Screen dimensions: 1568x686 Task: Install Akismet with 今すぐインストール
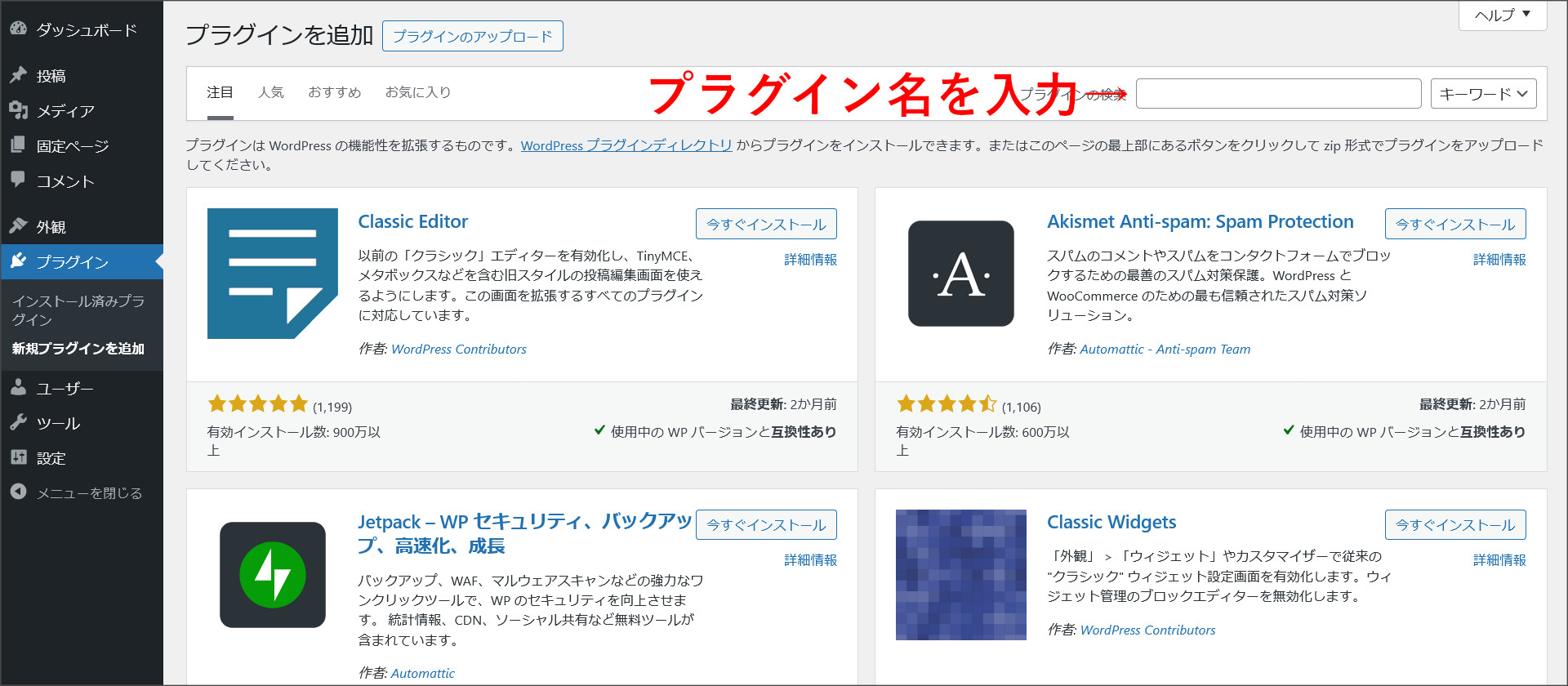coord(1455,224)
